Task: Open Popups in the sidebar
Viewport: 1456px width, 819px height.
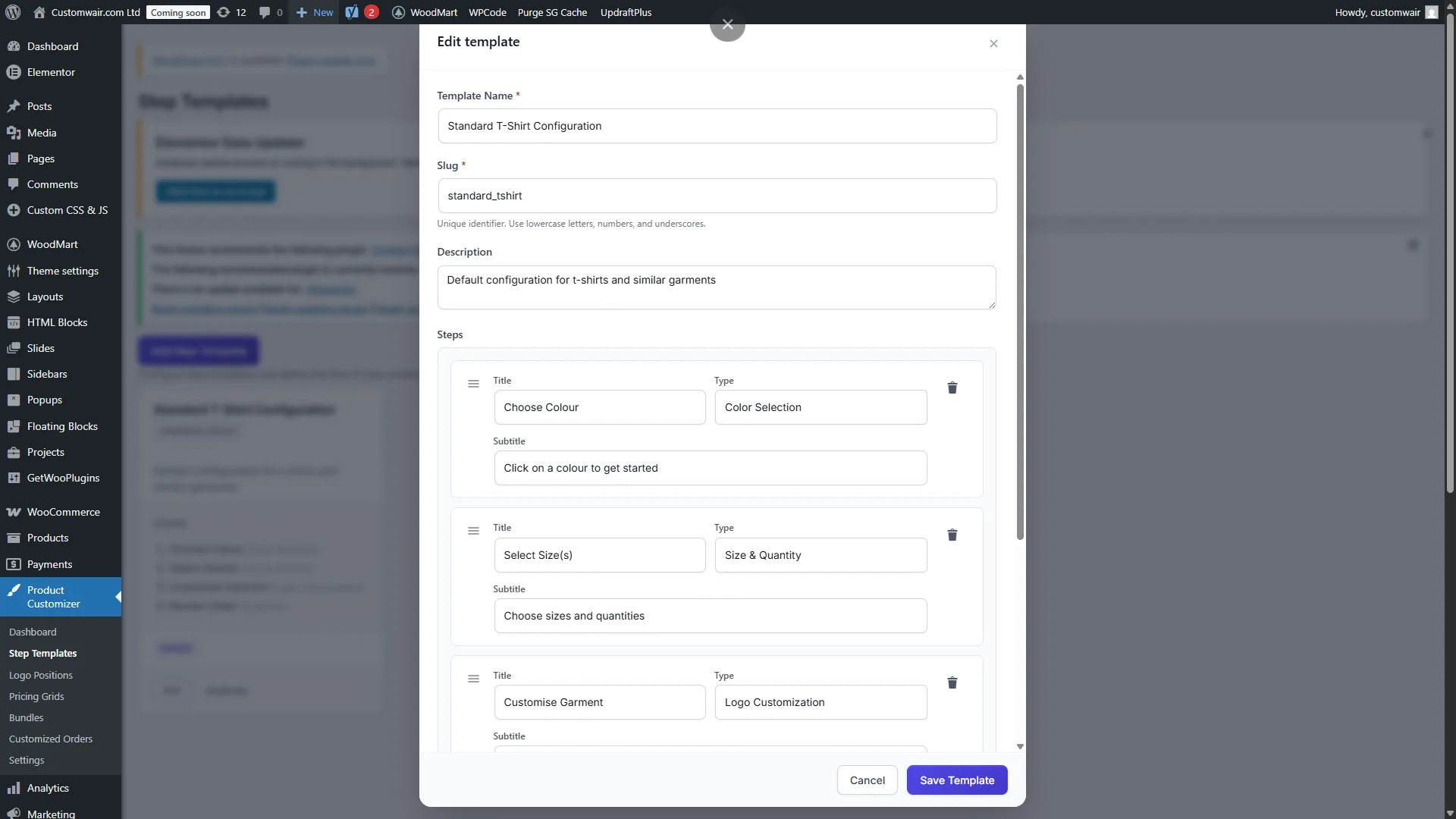Action: [61, 400]
